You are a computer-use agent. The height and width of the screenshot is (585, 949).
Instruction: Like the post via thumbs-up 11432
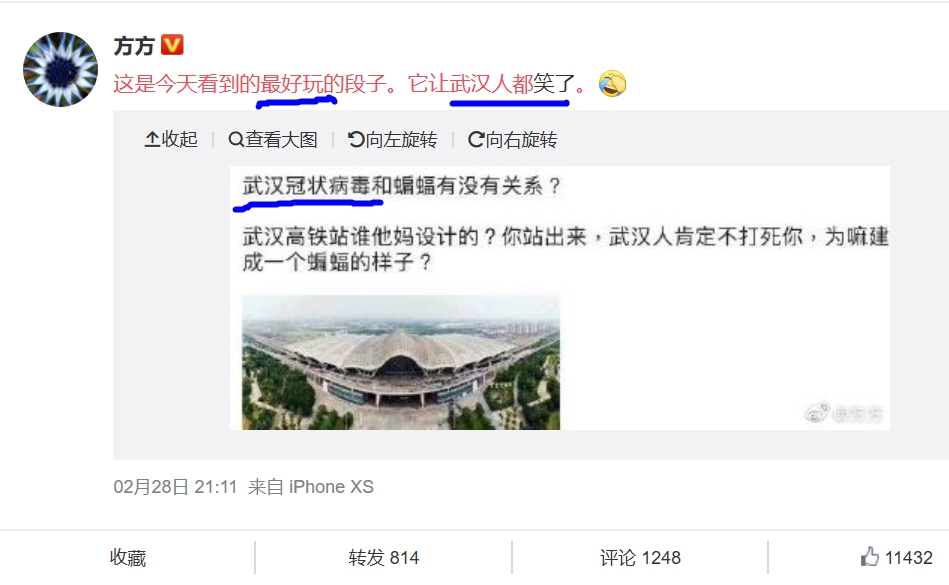(x=896, y=557)
